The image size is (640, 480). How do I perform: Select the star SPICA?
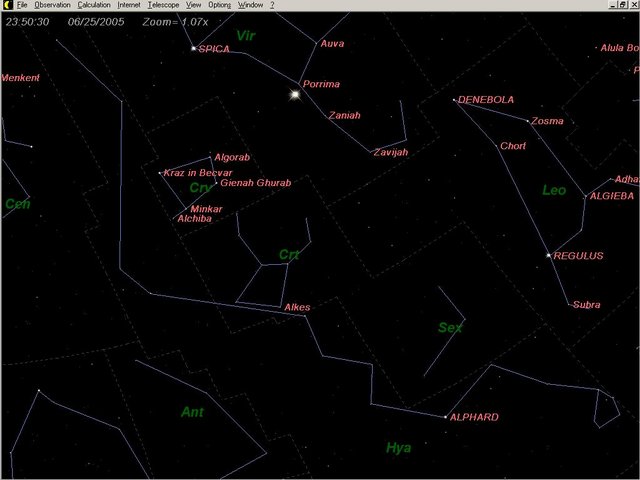point(193,48)
